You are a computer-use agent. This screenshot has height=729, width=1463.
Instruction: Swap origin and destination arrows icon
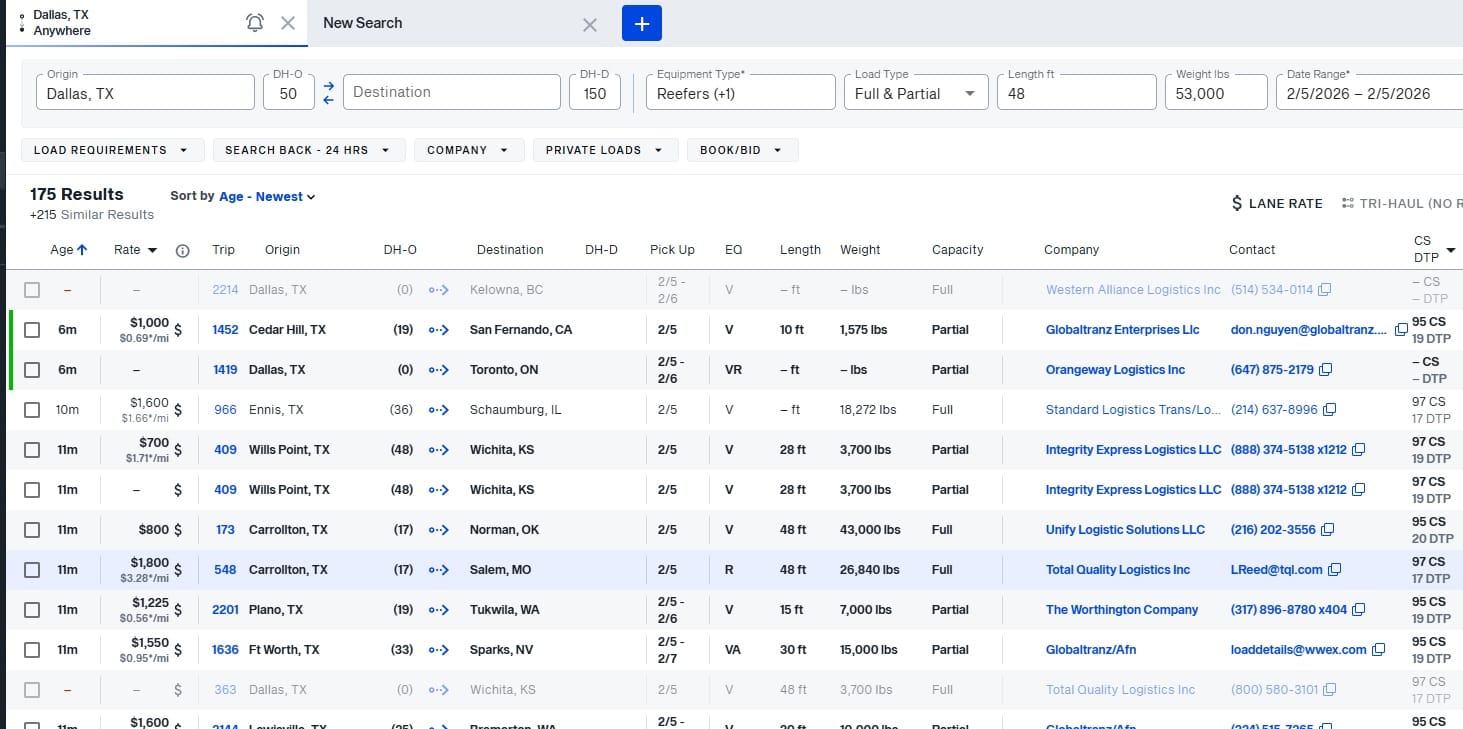[x=329, y=93]
